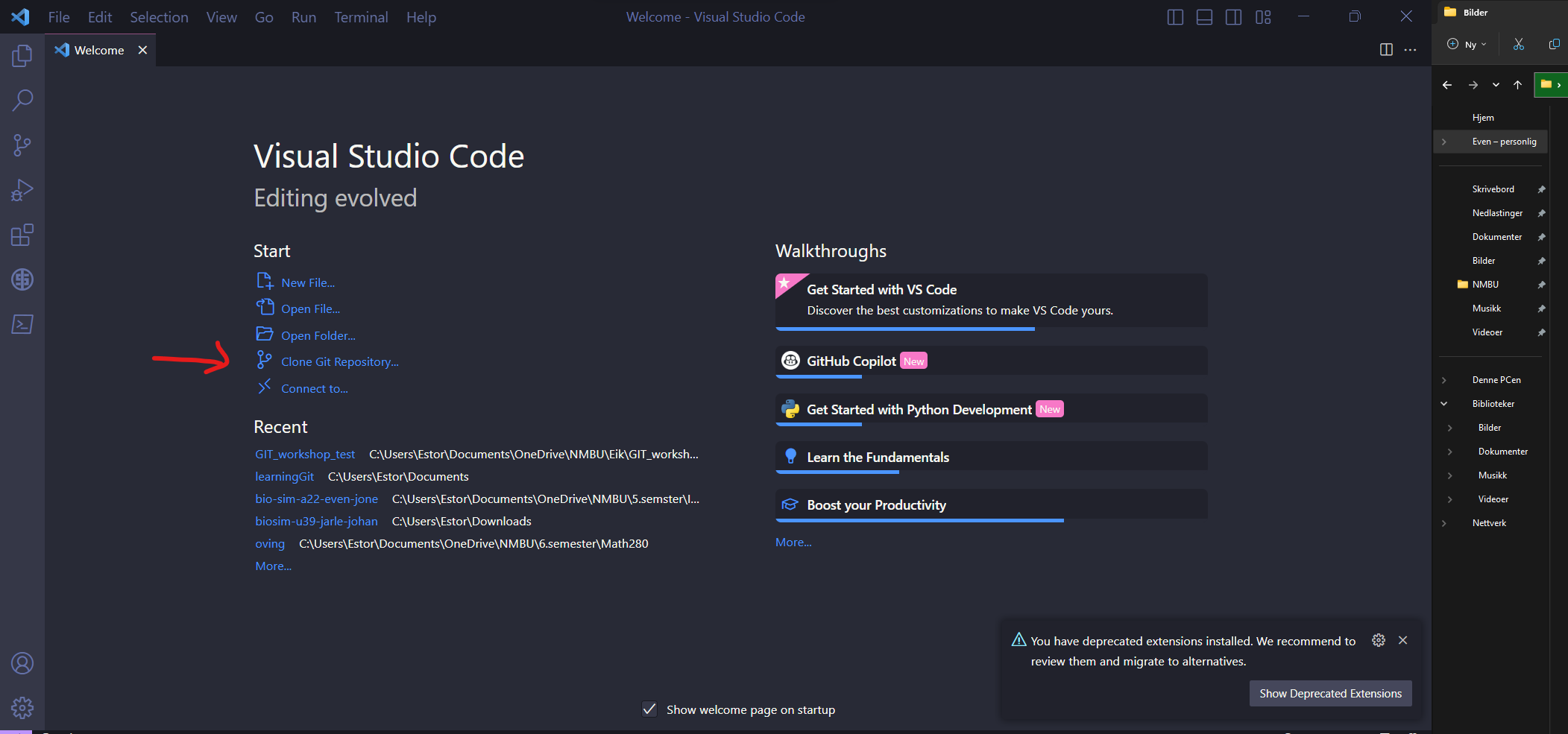Open GitHub Copilot walkthrough
The height and width of the screenshot is (734, 1568).
pyautogui.click(x=991, y=361)
